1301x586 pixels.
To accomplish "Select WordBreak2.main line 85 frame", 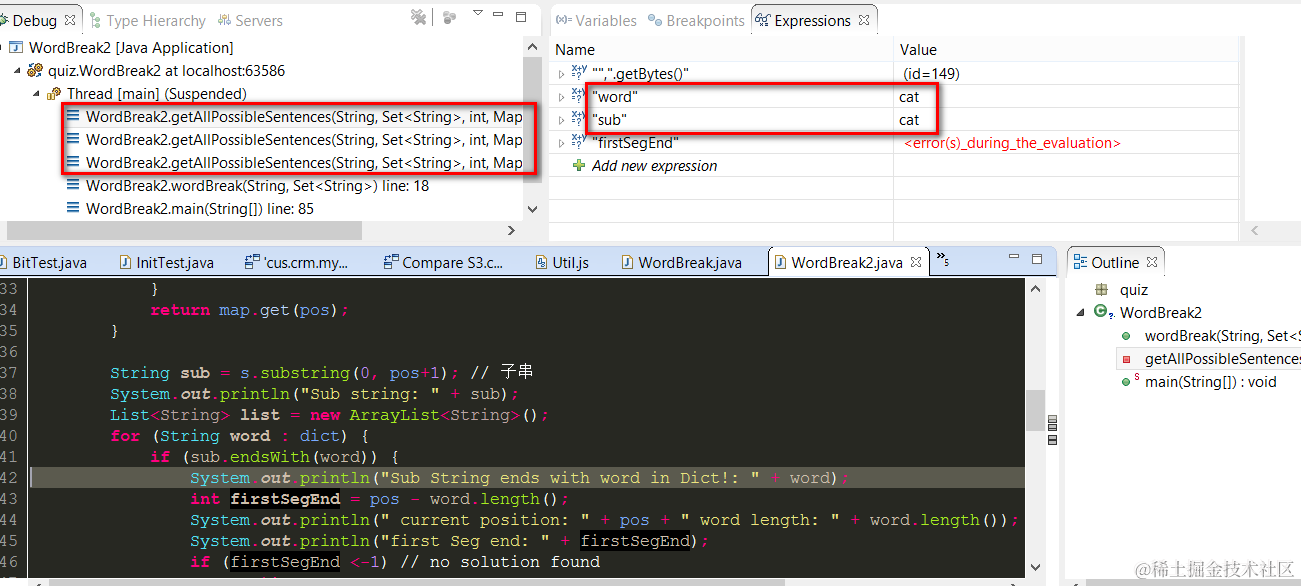I will pyautogui.click(x=200, y=209).
